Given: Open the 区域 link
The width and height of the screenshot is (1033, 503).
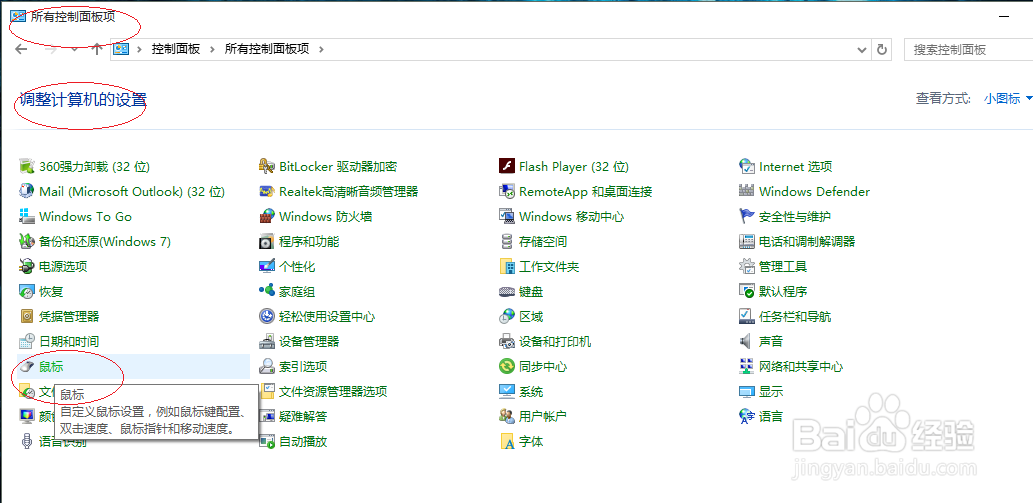Looking at the screenshot, I should 531,317.
